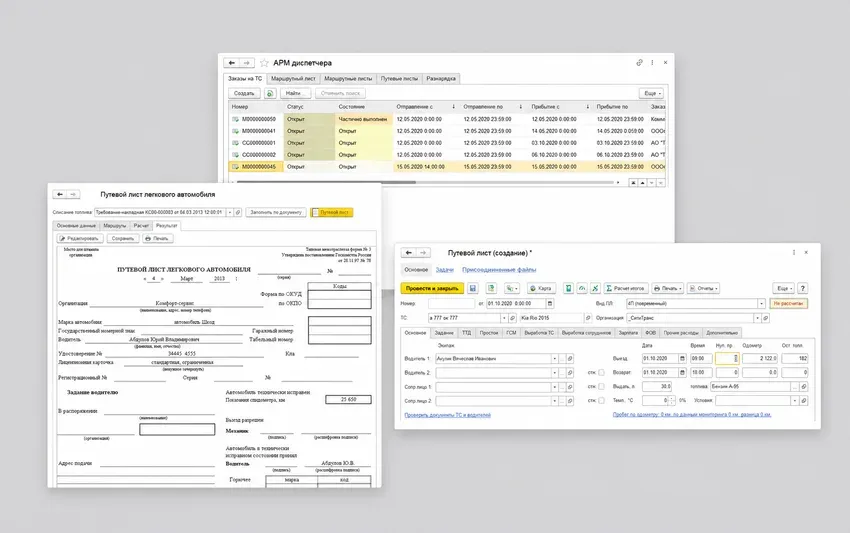Open the calendar picker for Выезд date
The height and width of the screenshot is (533, 850).
682,358
